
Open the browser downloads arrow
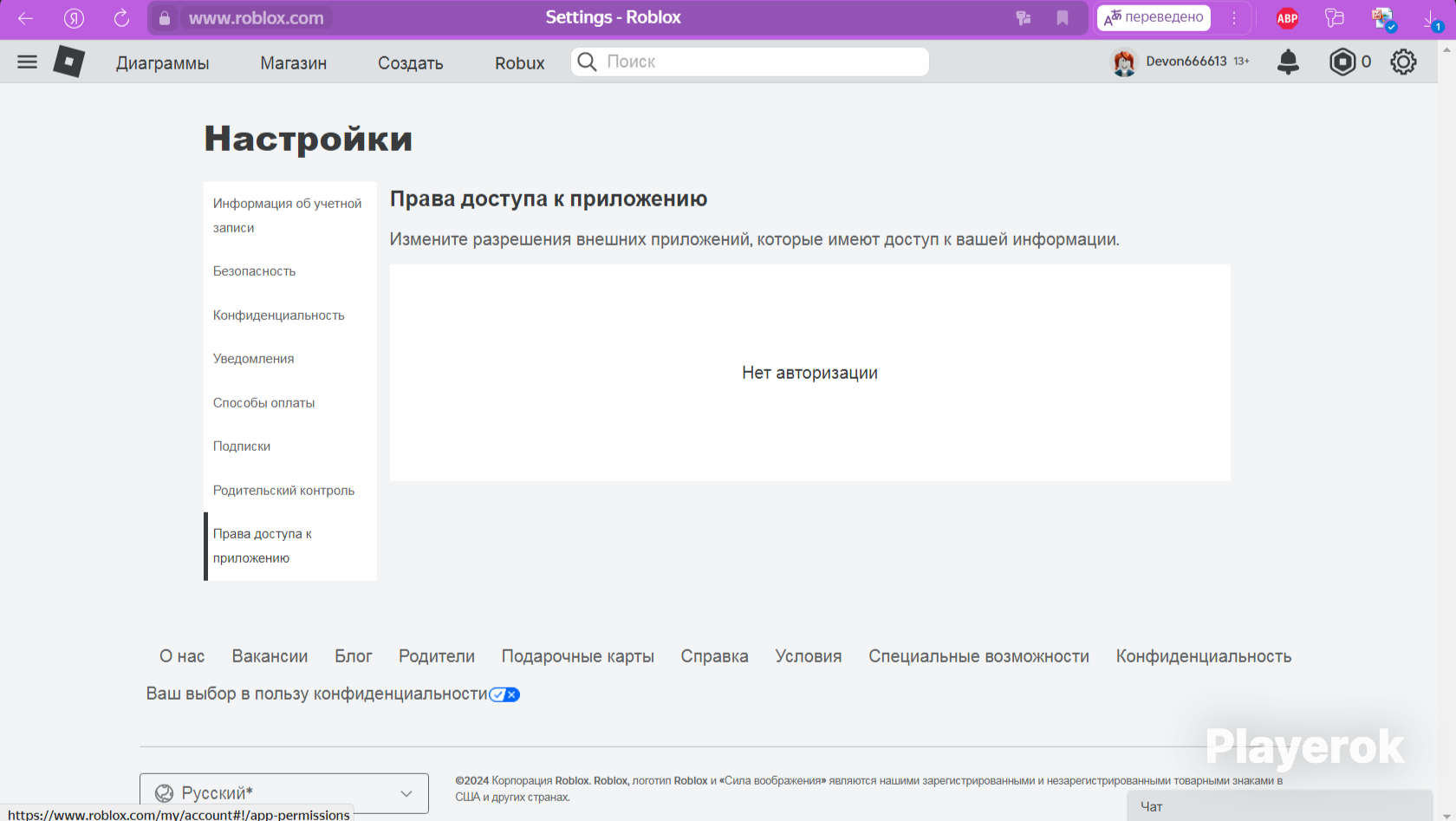[1432, 19]
